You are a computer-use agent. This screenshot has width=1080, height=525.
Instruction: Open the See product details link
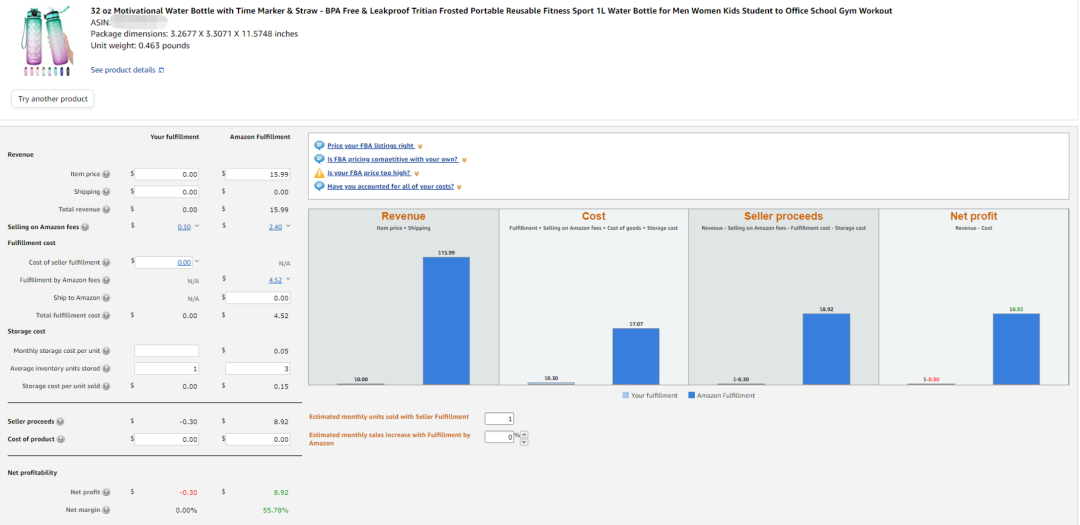coord(126,70)
